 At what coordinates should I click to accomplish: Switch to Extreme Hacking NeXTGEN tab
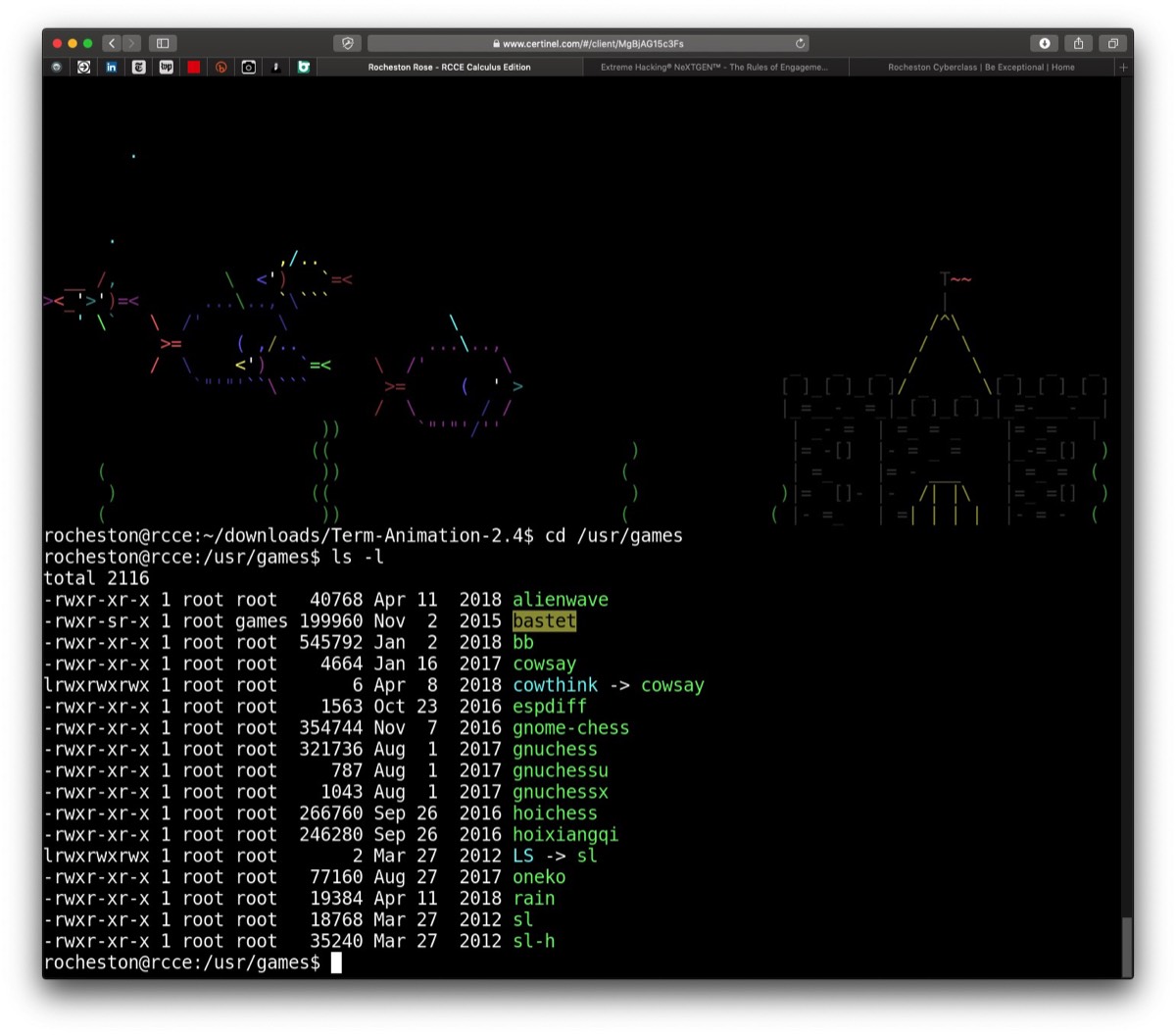[x=714, y=68]
